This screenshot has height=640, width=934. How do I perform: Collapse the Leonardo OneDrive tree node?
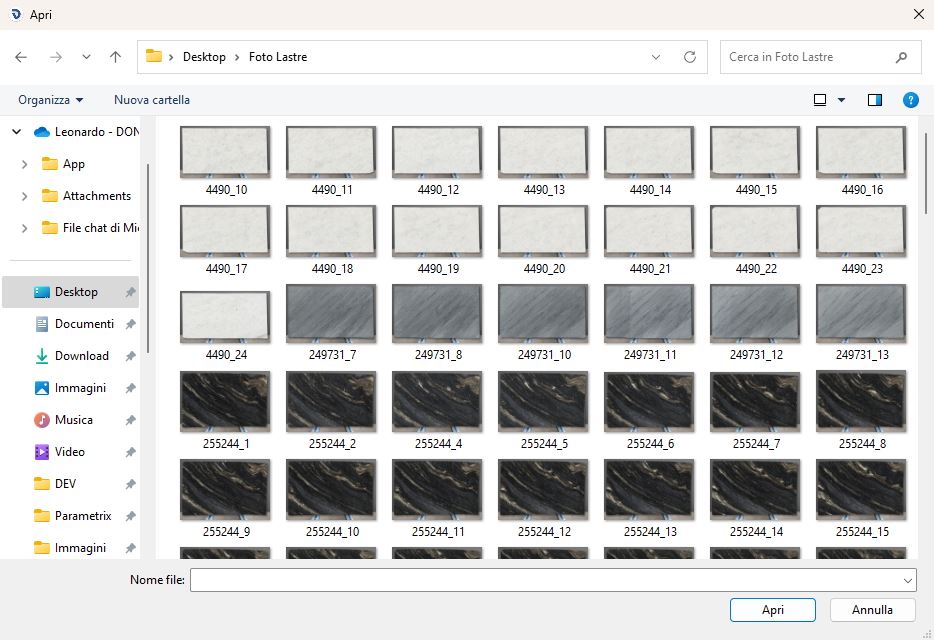(x=17, y=132)
